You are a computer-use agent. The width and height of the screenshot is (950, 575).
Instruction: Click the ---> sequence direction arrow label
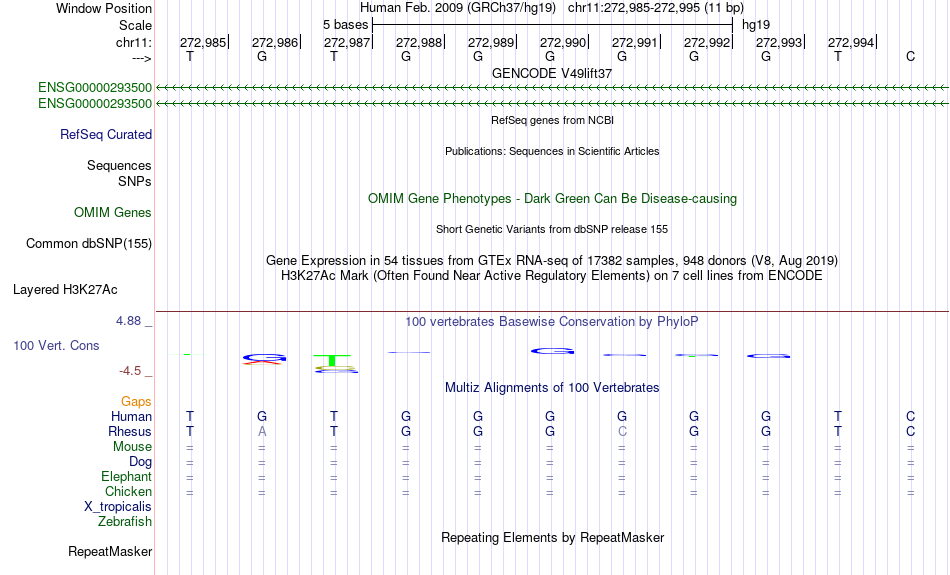[x=142, y=58]
